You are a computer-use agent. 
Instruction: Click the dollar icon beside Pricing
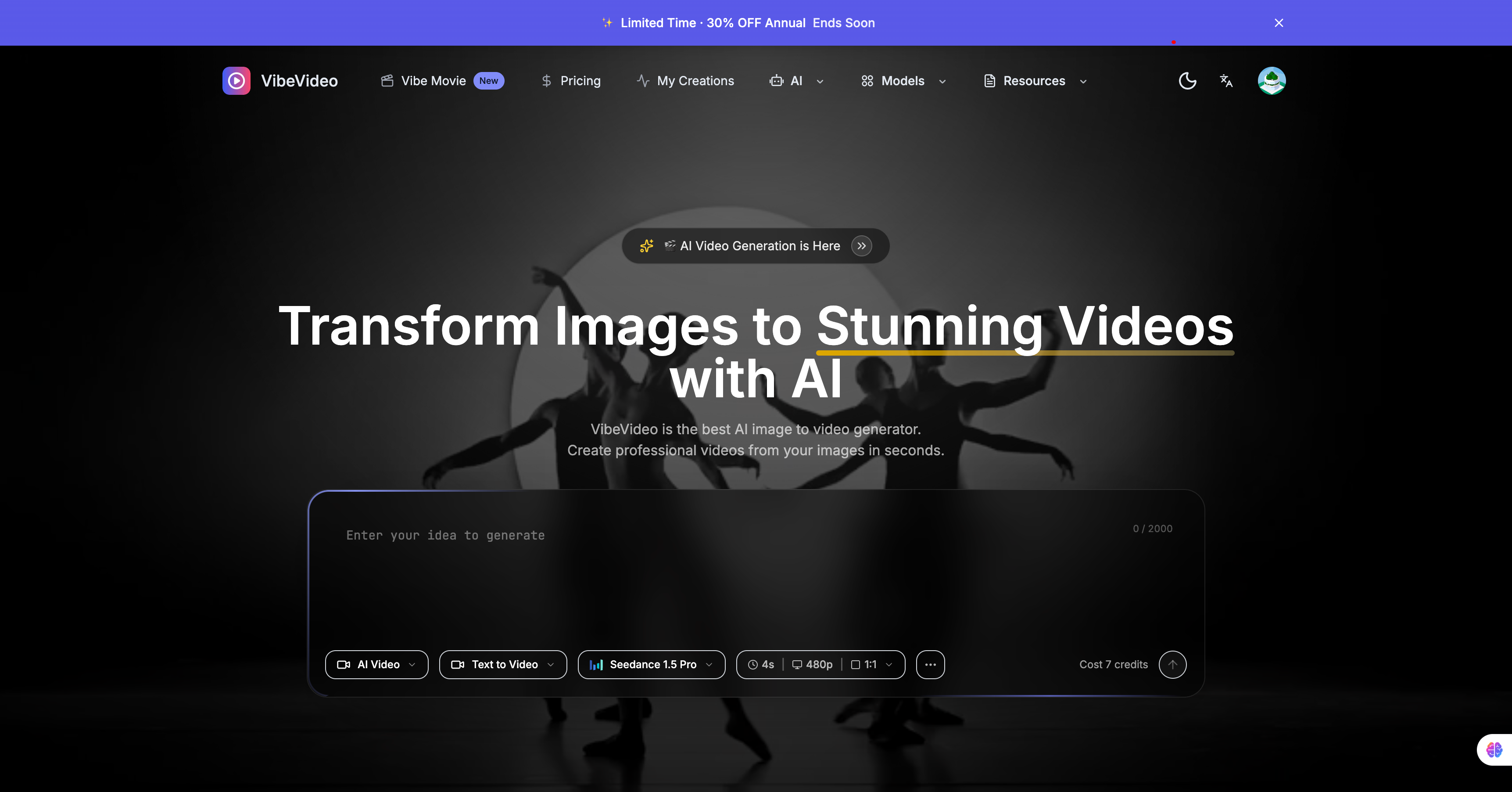pos(546,81)
